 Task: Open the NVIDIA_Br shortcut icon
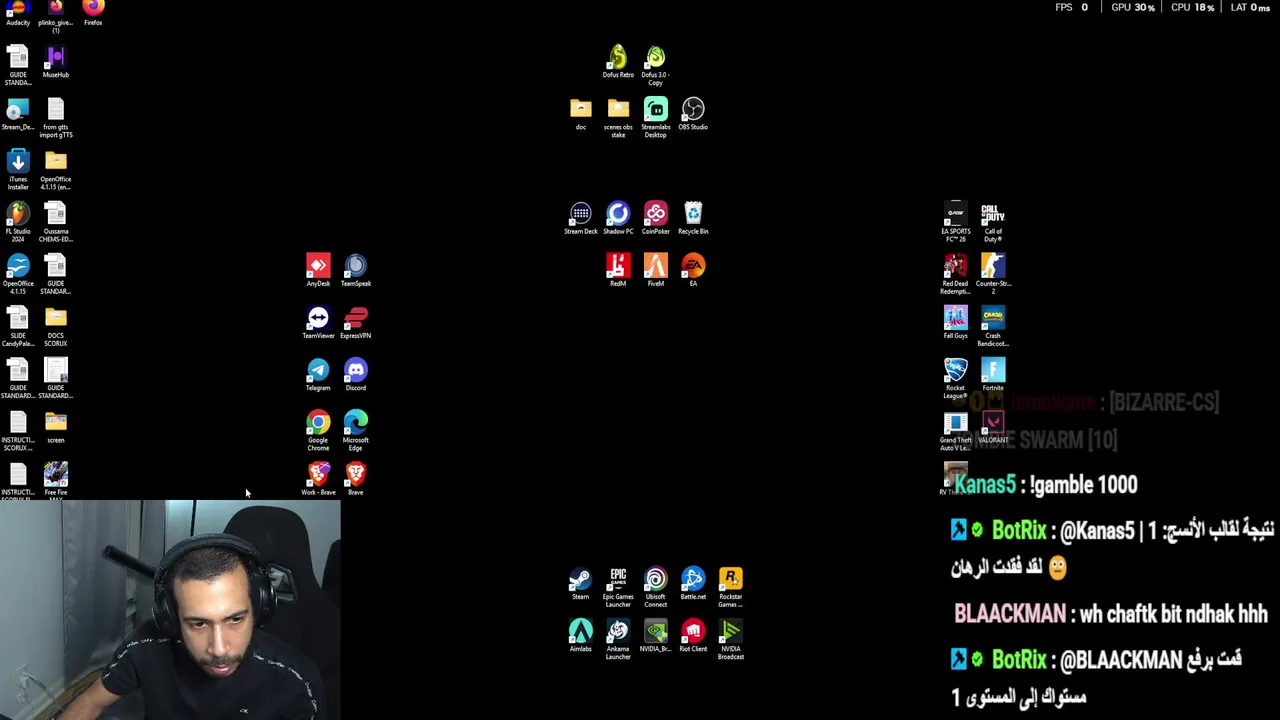tap(655, 635)
